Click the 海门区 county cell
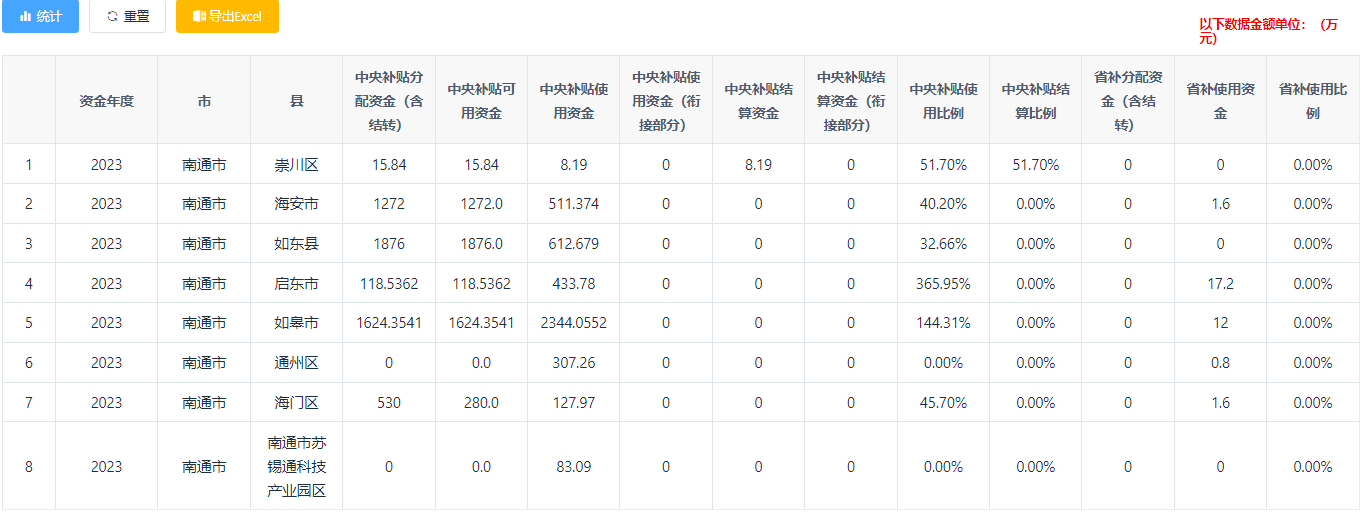The width and height of the screenshot is (1364, 513). pyautogui.click(x=296, y=403)
